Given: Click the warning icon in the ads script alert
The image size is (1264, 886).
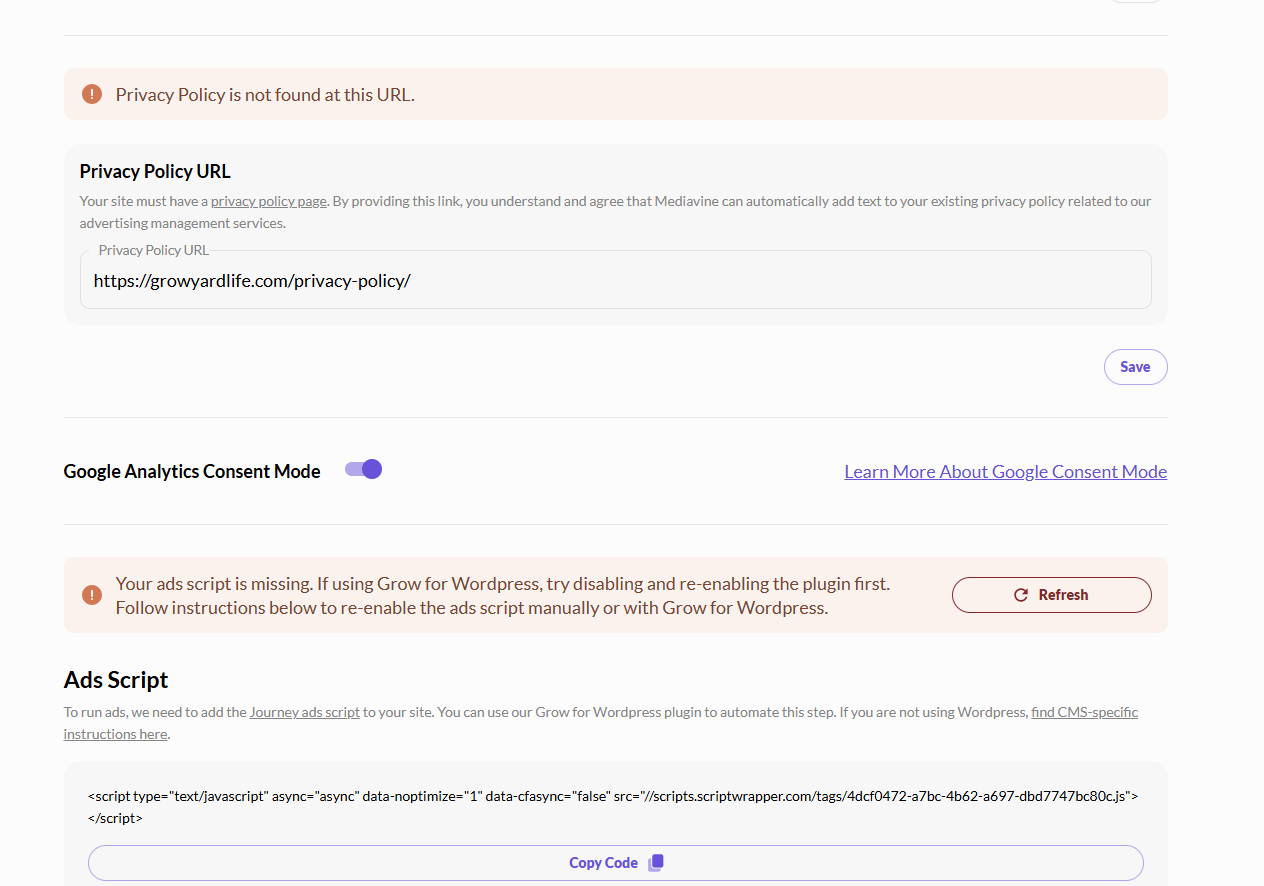Looking at the screenshot, I should pyautogui.click(x=92, y=595).
